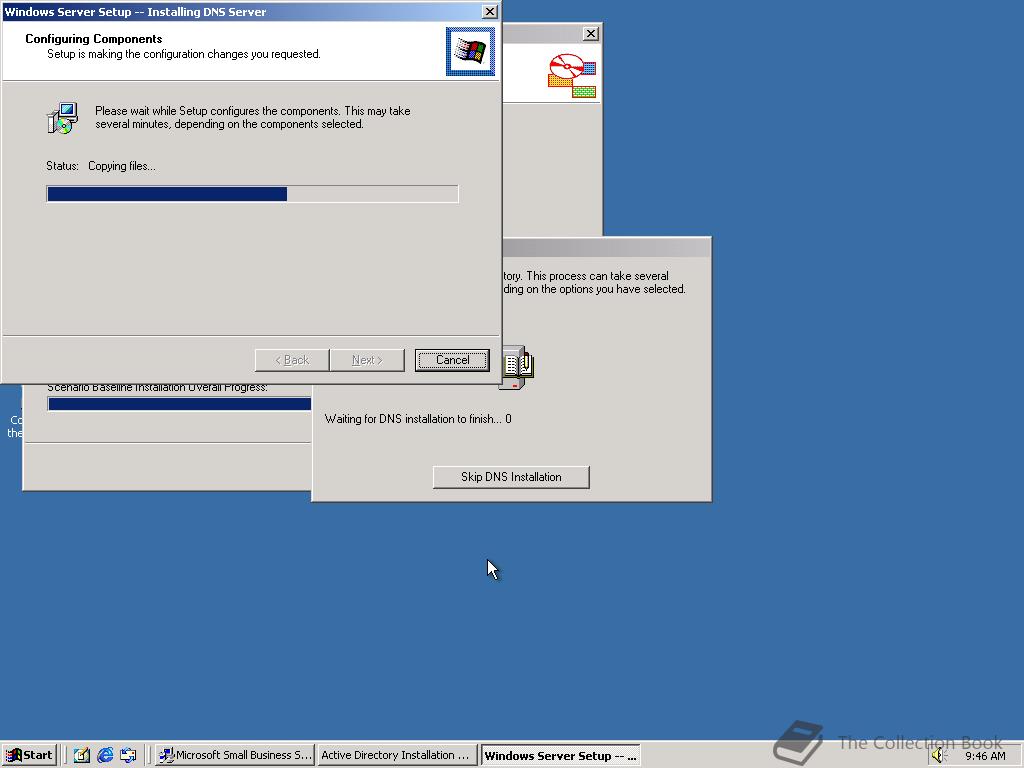1024x768 pixels.
Task: Click 'Scenario Baseline Installation Overall Progress' label
Action: (157, 388)
